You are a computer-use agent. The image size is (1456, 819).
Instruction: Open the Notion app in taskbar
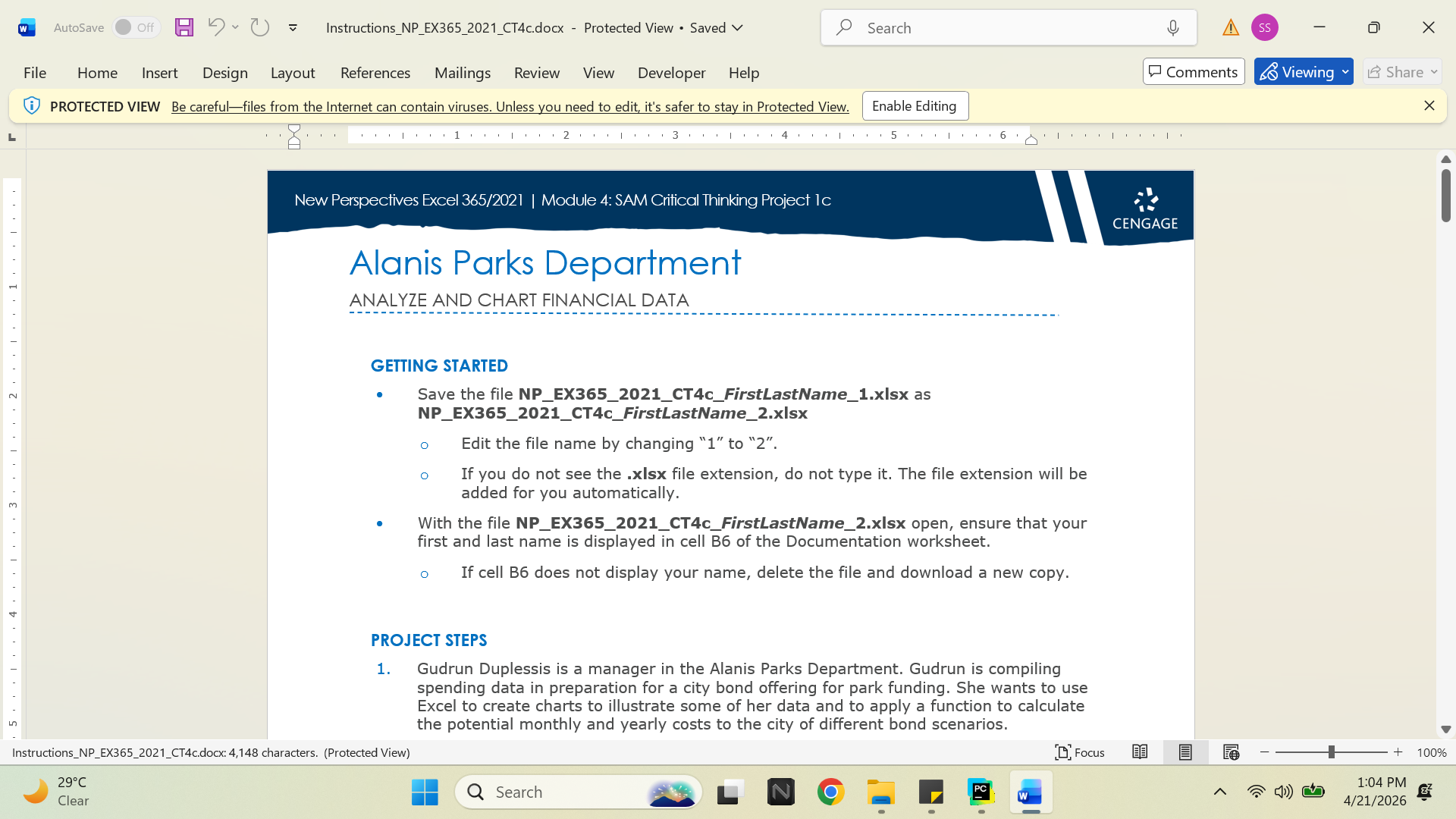pos(780,792)
